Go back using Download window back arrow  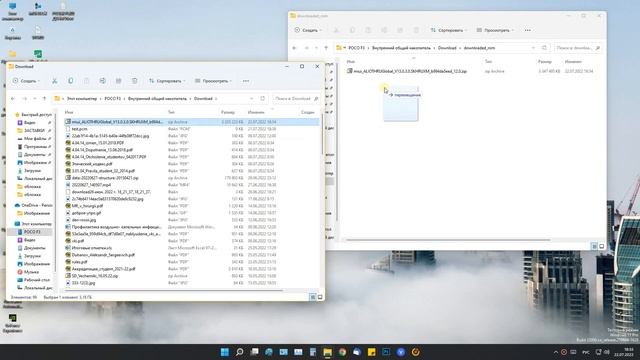(x=13, y=99)
